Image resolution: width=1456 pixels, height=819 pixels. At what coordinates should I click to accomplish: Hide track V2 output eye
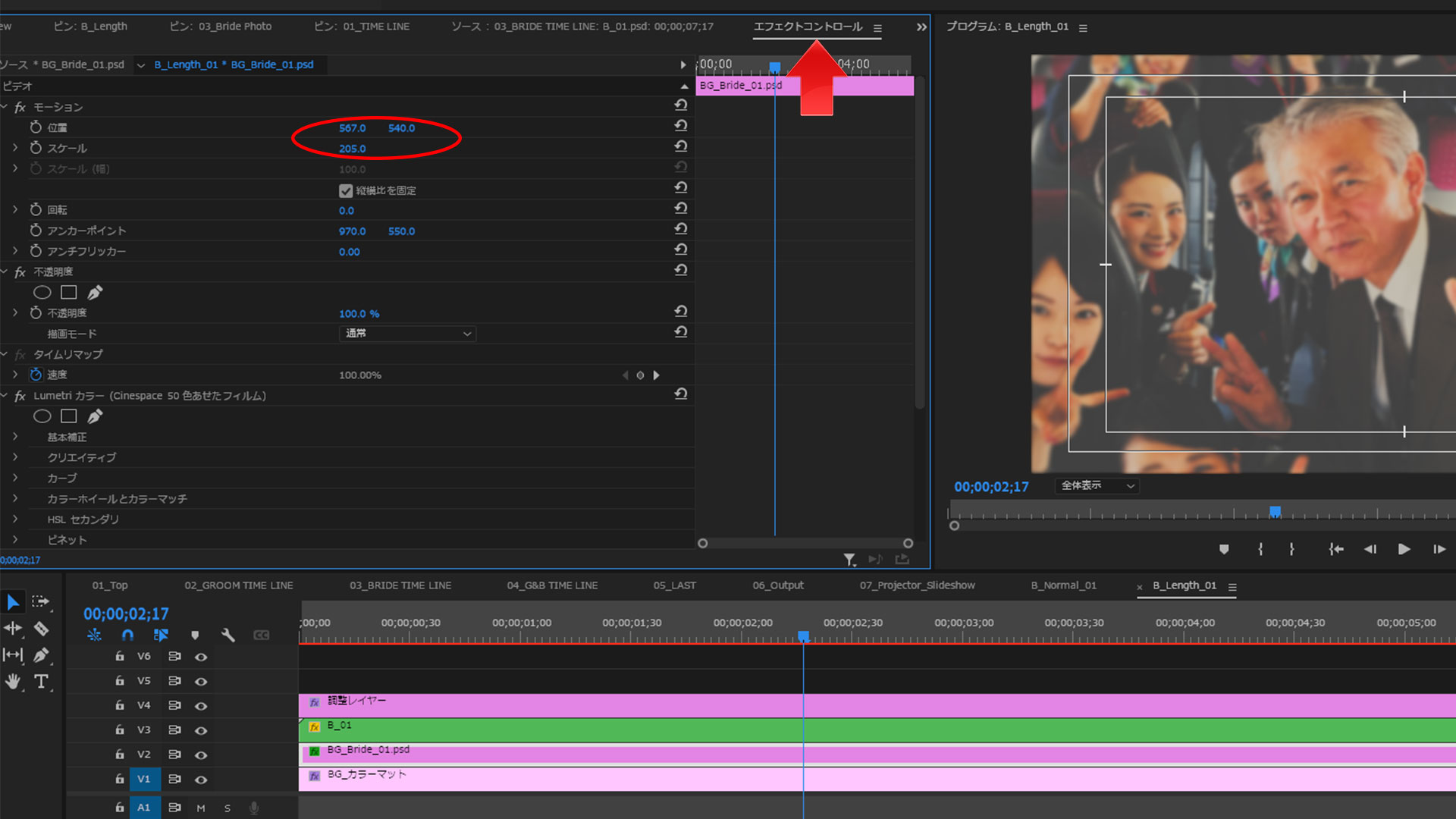(201, 755)
